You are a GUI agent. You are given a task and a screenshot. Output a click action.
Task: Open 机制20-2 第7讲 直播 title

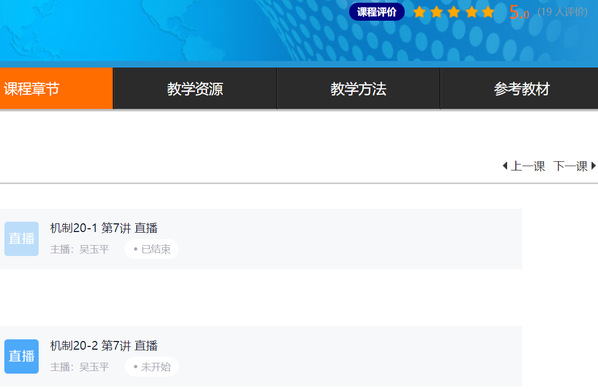point(104,346)
